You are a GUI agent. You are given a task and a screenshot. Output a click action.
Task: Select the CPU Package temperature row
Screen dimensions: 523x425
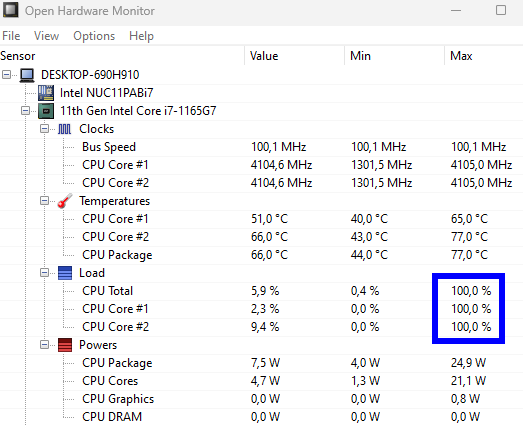click(262, 255)
